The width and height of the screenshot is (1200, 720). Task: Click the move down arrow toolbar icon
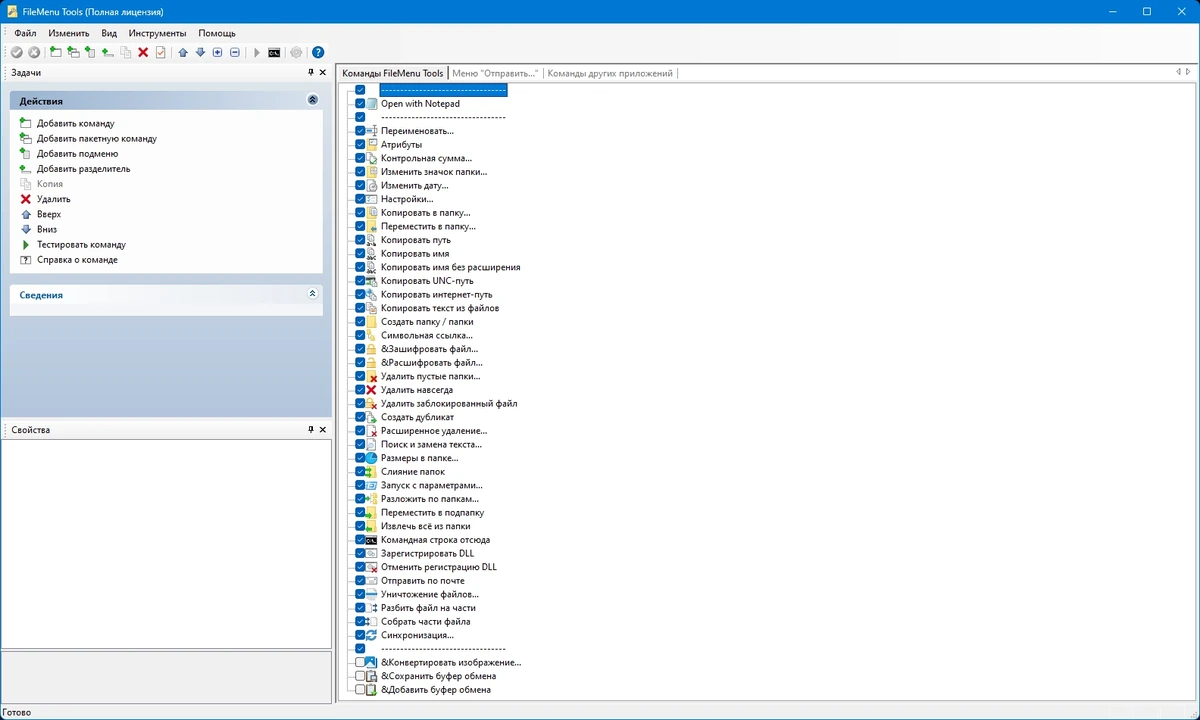coord(200,52)
